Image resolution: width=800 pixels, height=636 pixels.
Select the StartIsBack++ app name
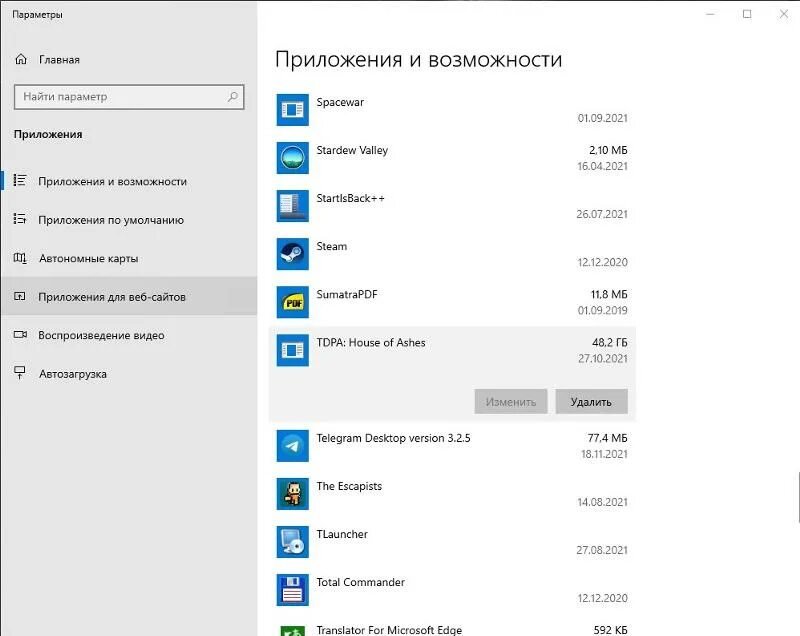pyautogui.click(x=351, y=198)
